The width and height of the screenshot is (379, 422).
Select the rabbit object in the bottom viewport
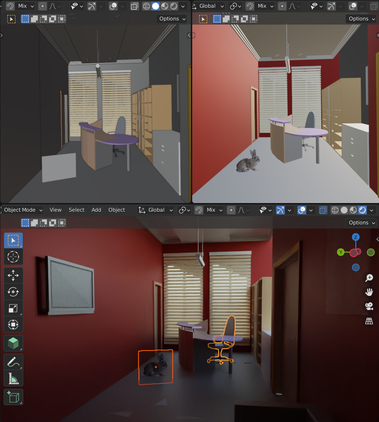(155, 367)
